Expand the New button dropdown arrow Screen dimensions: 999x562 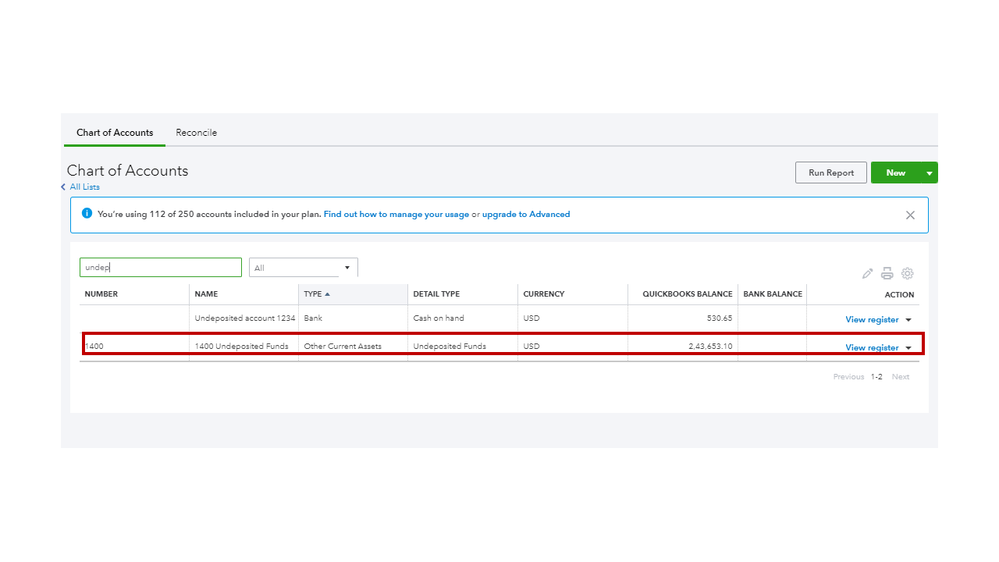click(x=930, y=173)
